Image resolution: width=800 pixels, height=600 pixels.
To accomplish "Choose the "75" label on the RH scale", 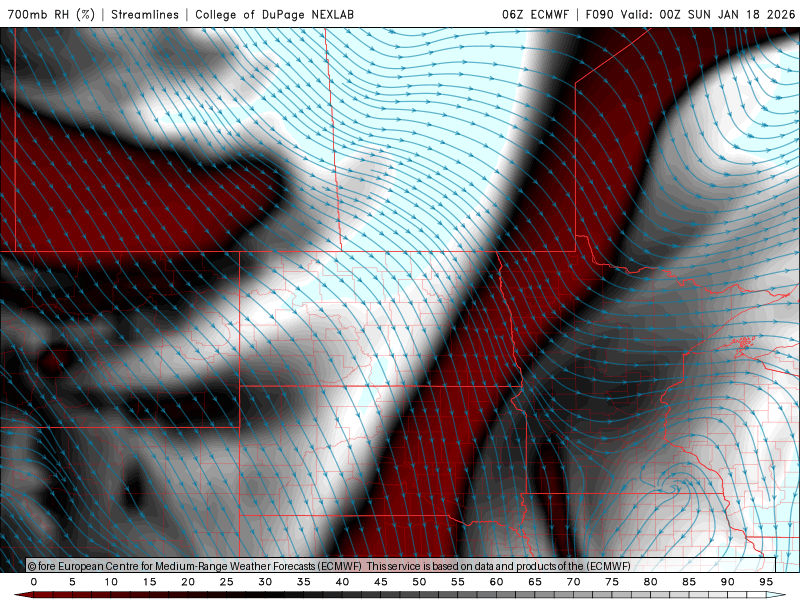I will [x=612, y=582].
